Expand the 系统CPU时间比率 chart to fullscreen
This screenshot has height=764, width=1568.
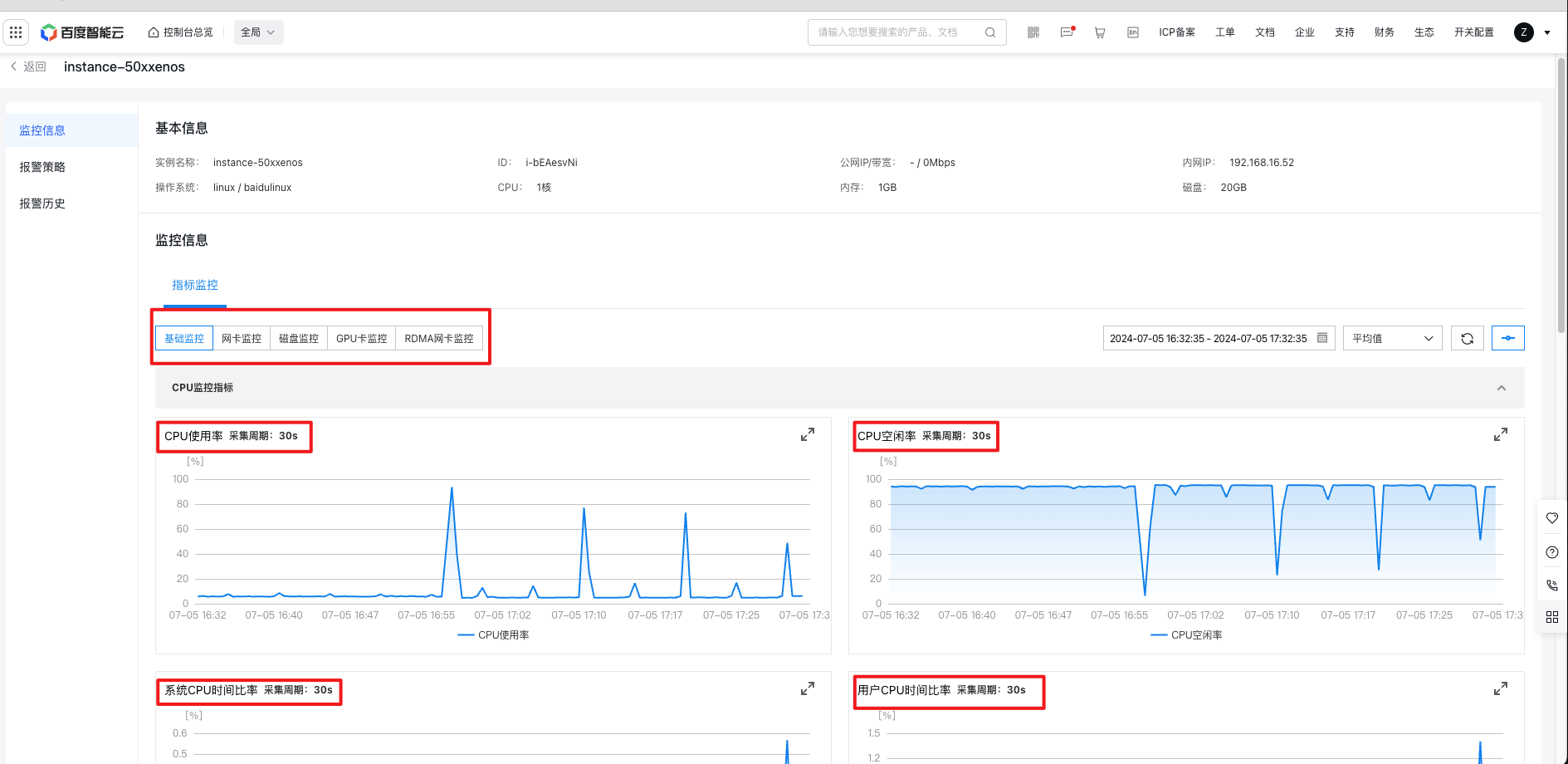pos(808,688)
